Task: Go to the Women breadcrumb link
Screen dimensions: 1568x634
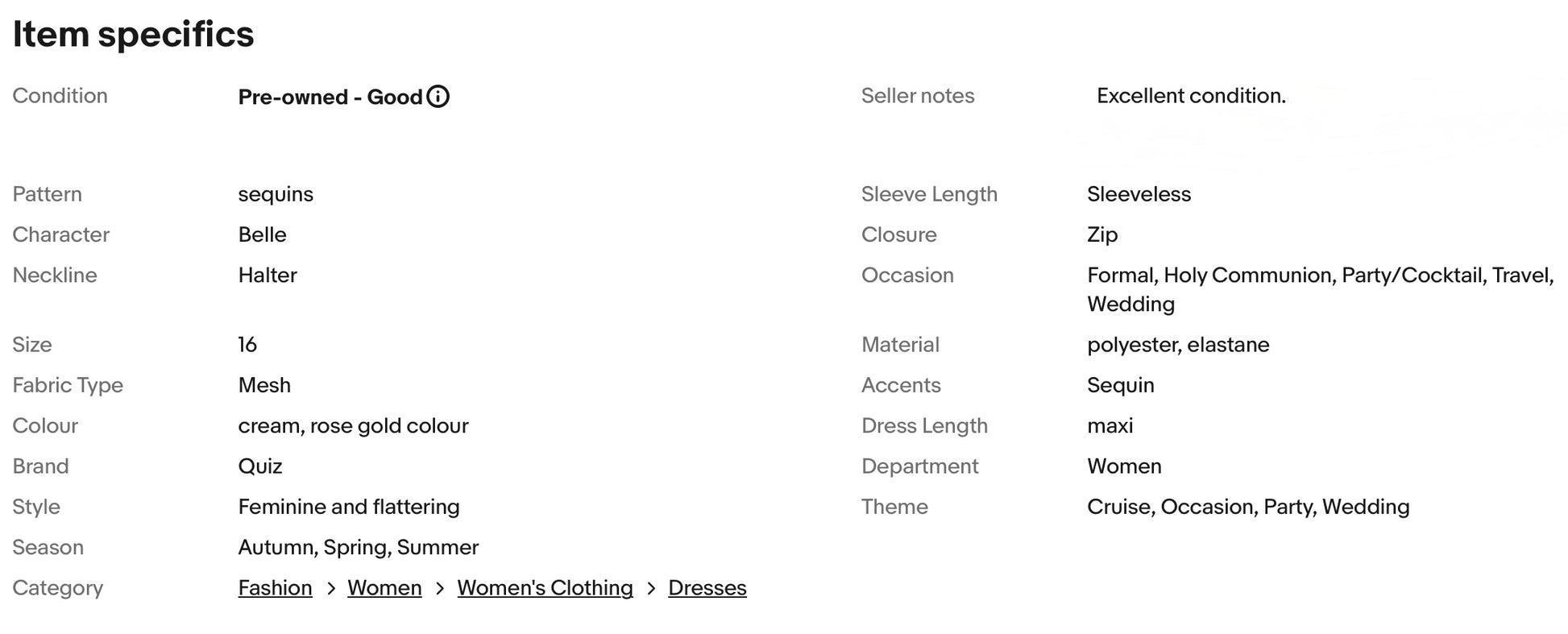Action: tap(384, 588)
